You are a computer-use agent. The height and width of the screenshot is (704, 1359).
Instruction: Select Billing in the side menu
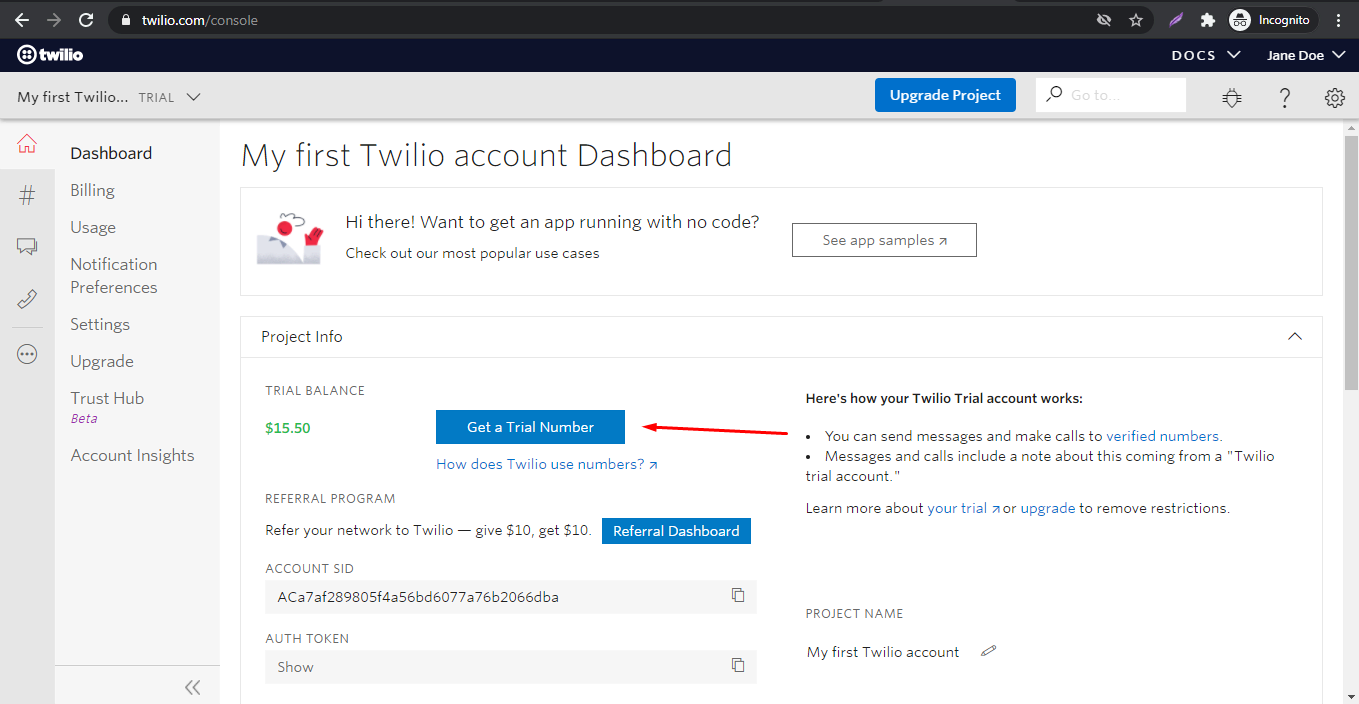click(92, 190)
